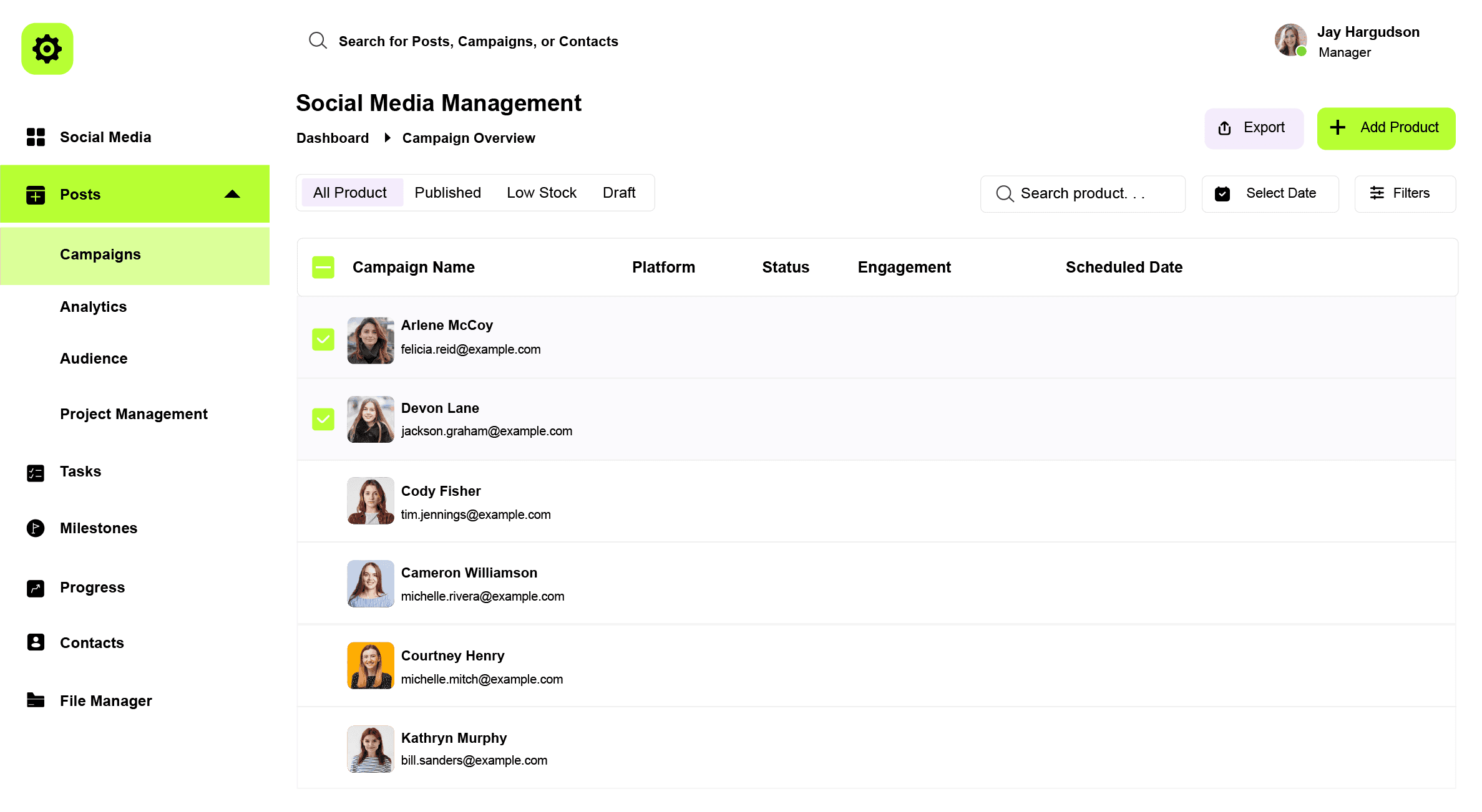Click the Export button
The height and width of the screenshot is (812, 1482).
[1253, 128]
